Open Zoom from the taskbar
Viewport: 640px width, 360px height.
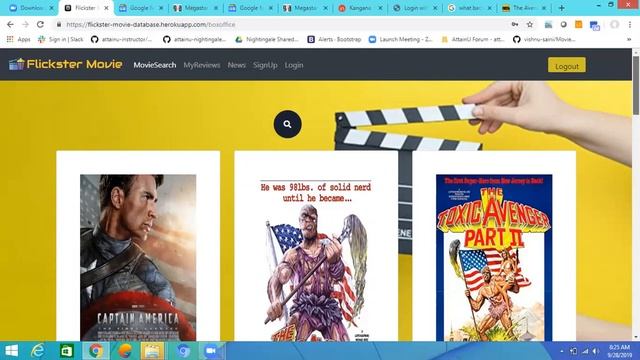click(211, 351)
